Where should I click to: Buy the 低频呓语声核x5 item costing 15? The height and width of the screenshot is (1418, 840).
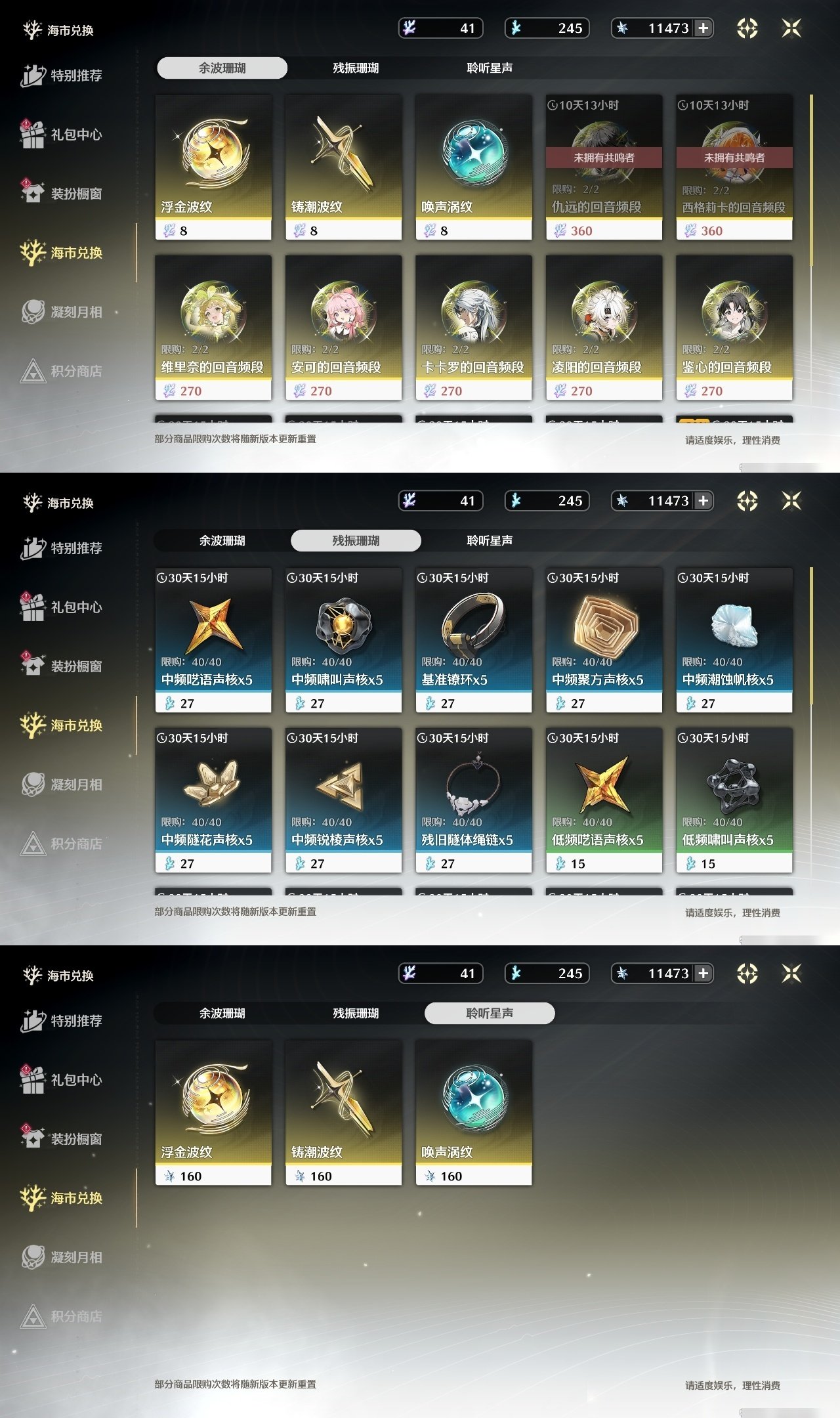click(x=604, y=800)
